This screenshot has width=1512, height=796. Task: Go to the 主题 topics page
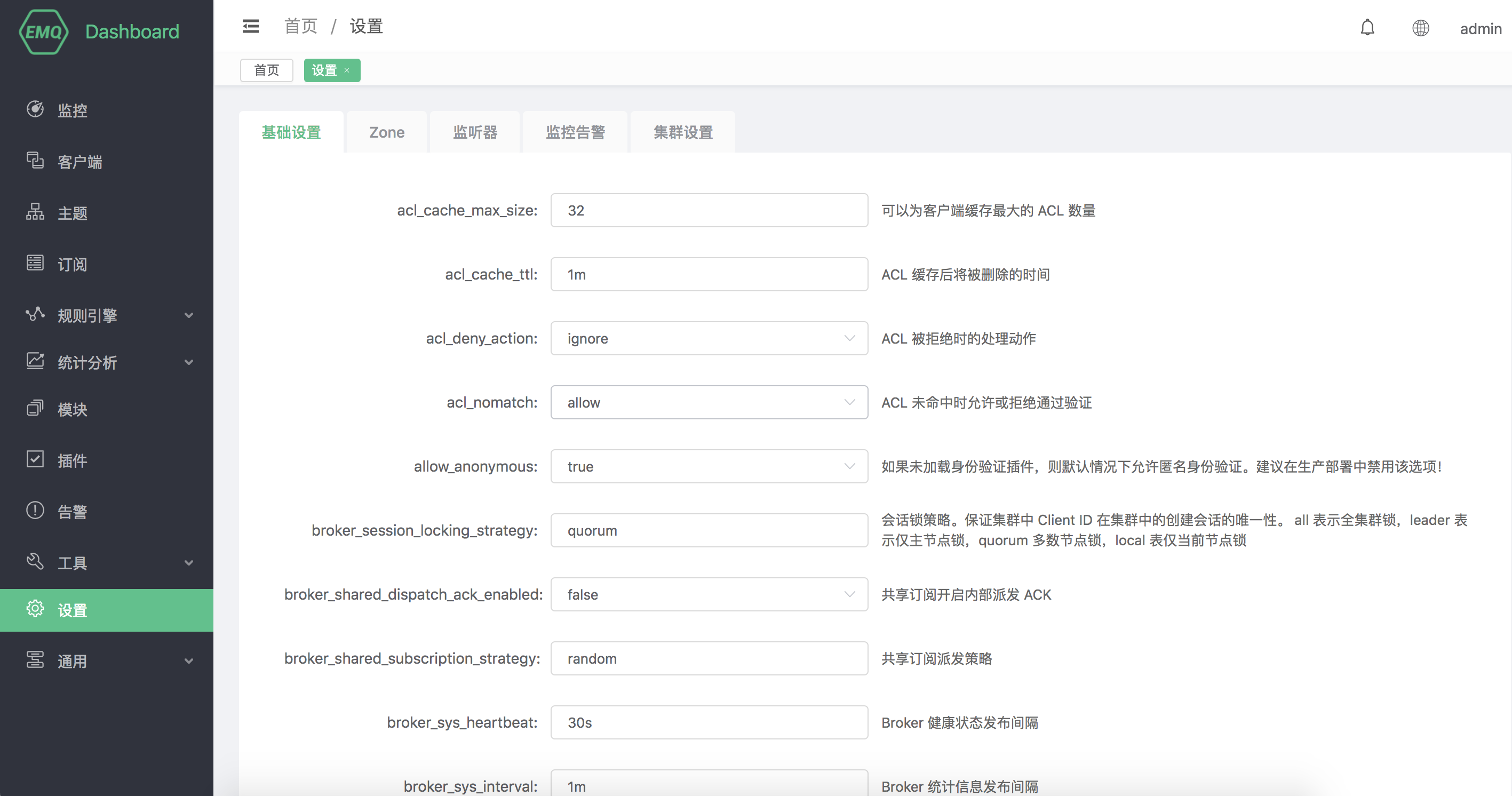[72, 212]
